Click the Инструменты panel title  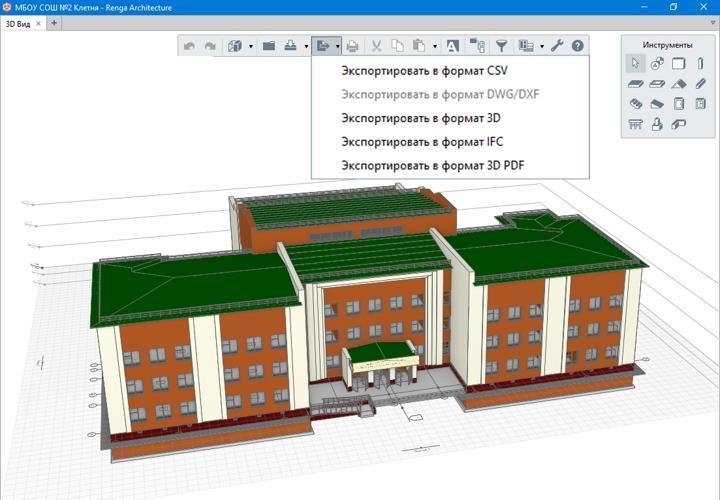click(x=667, y=45)
